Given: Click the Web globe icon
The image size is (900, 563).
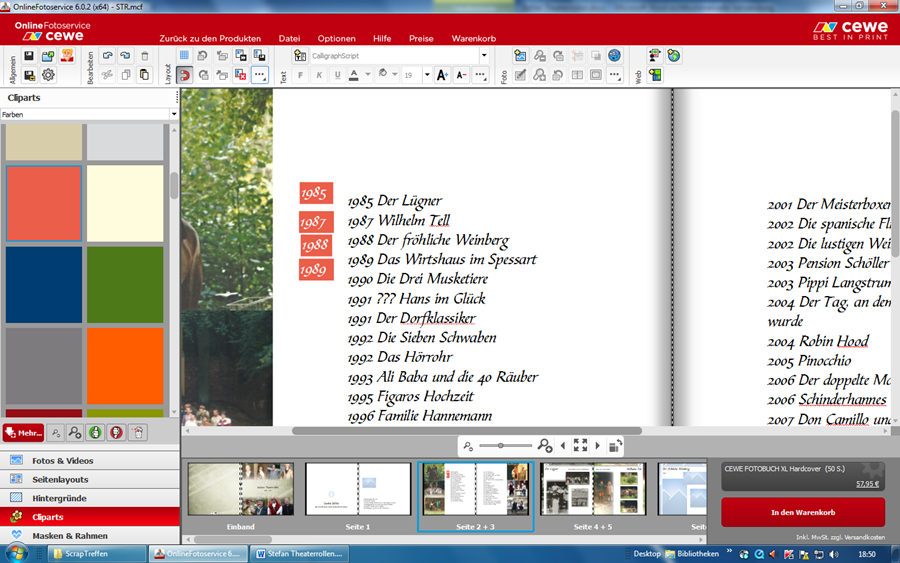Looking at the screenshot, I should pyautogui.click(x=674, y=56).
